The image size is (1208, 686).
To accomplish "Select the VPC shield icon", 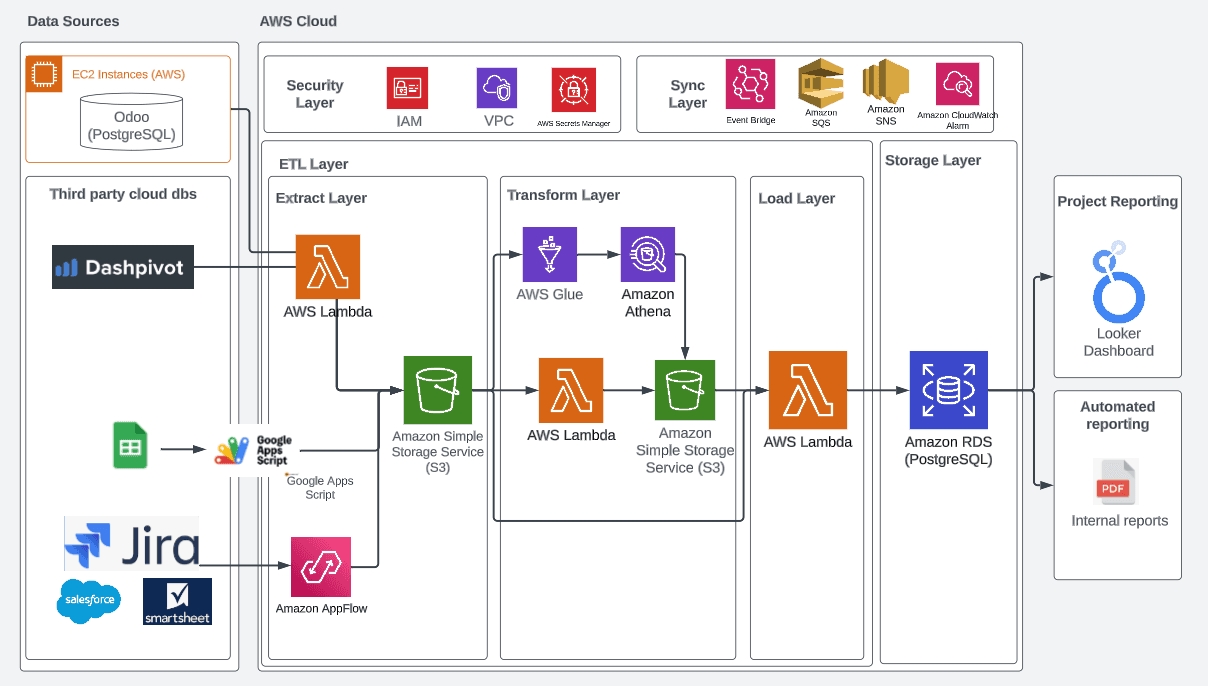I will click(497, 88).
